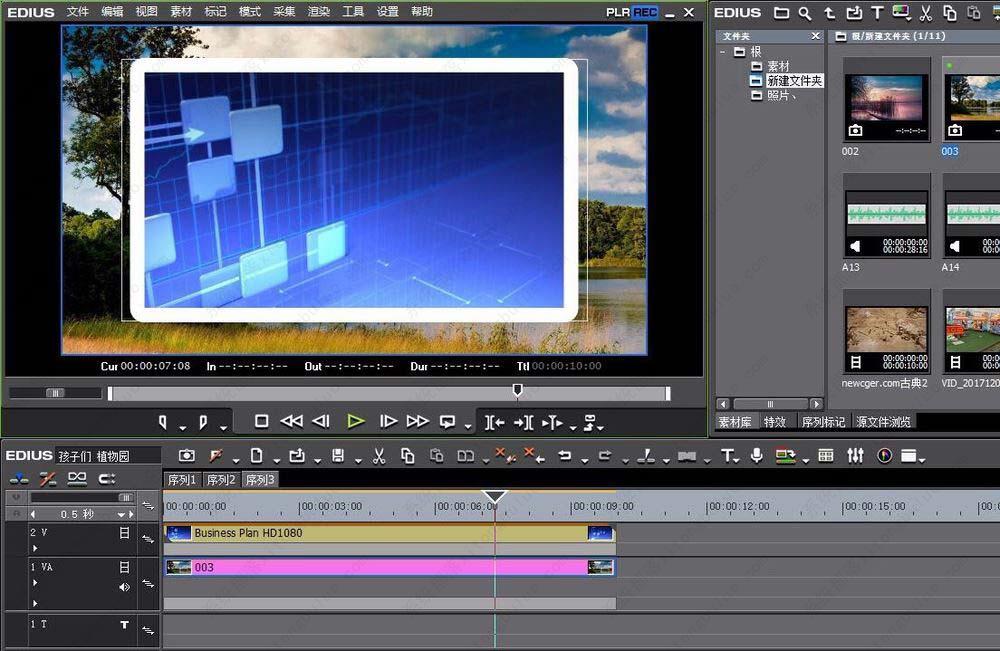Expand track 2 V with its triangle

[x=35, y=548]
